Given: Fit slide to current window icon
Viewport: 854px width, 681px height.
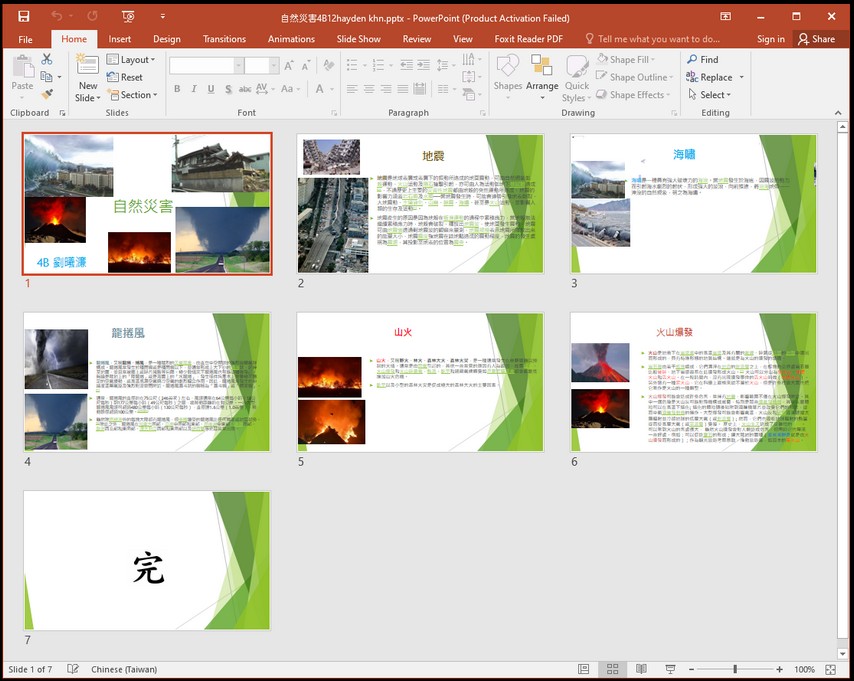Looking at the screenshot, I should pyautogui.click(x=831, y=669).
